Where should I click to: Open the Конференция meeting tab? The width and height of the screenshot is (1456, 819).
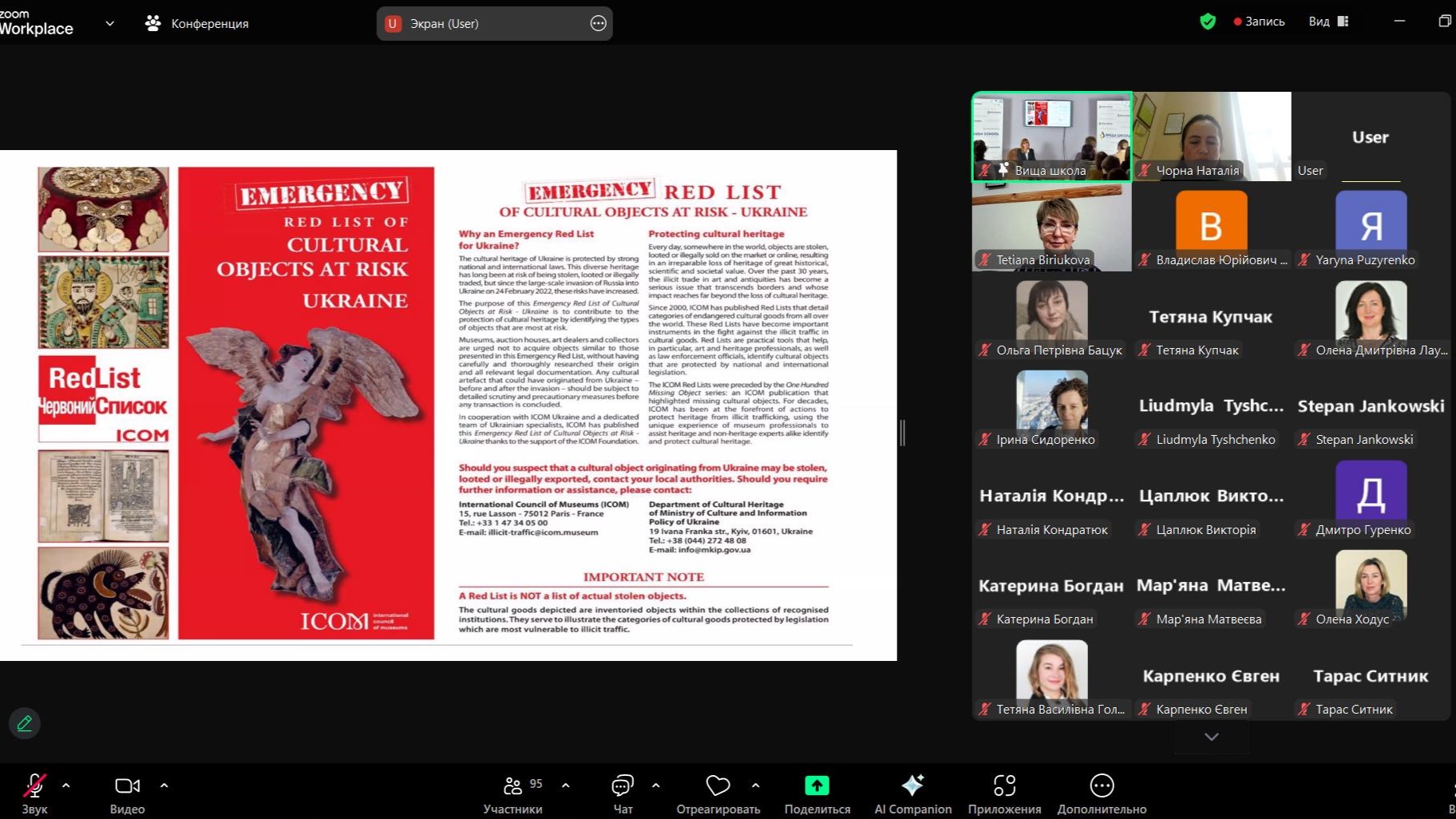pyautogui.click(x=197, y=23)
